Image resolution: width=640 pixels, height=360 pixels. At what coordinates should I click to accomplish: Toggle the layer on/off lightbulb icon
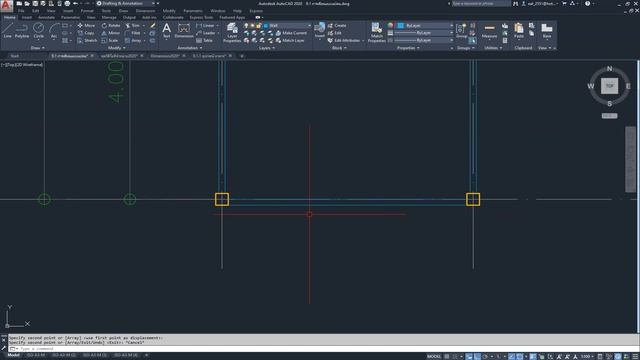246,25
